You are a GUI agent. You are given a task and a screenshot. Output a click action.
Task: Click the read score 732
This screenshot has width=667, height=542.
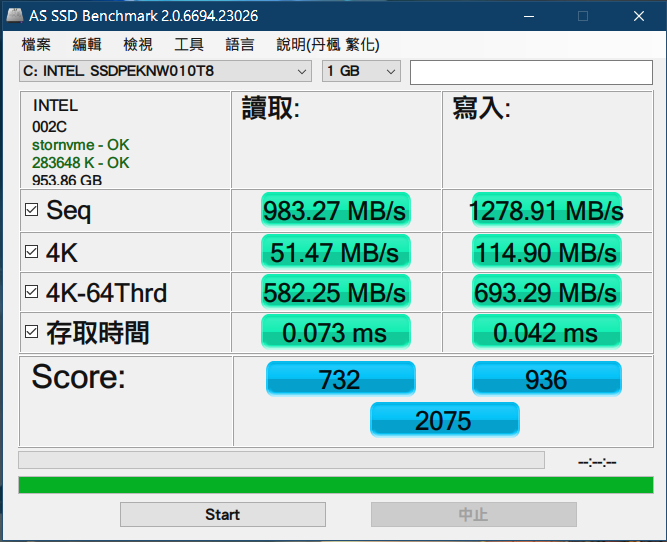(341, 379)
